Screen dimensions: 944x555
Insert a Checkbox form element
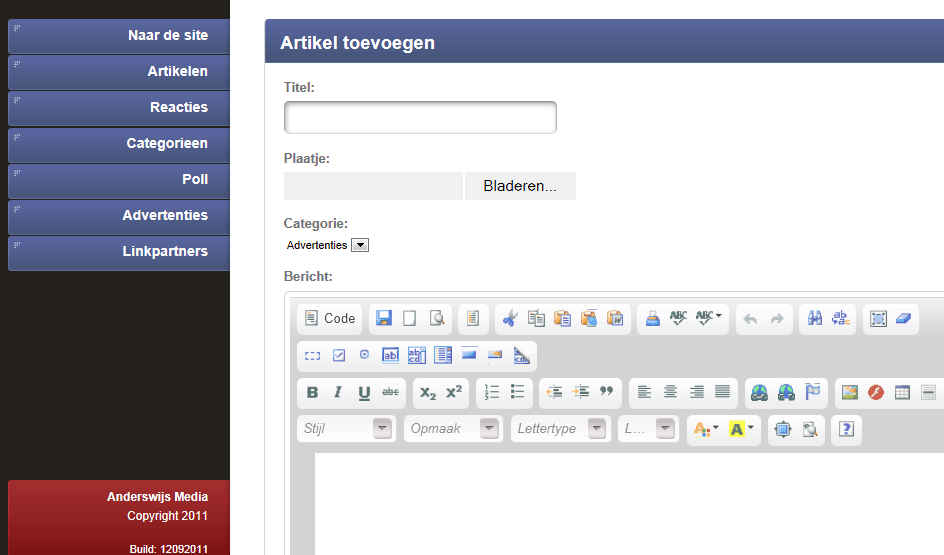tap(339, 356)
